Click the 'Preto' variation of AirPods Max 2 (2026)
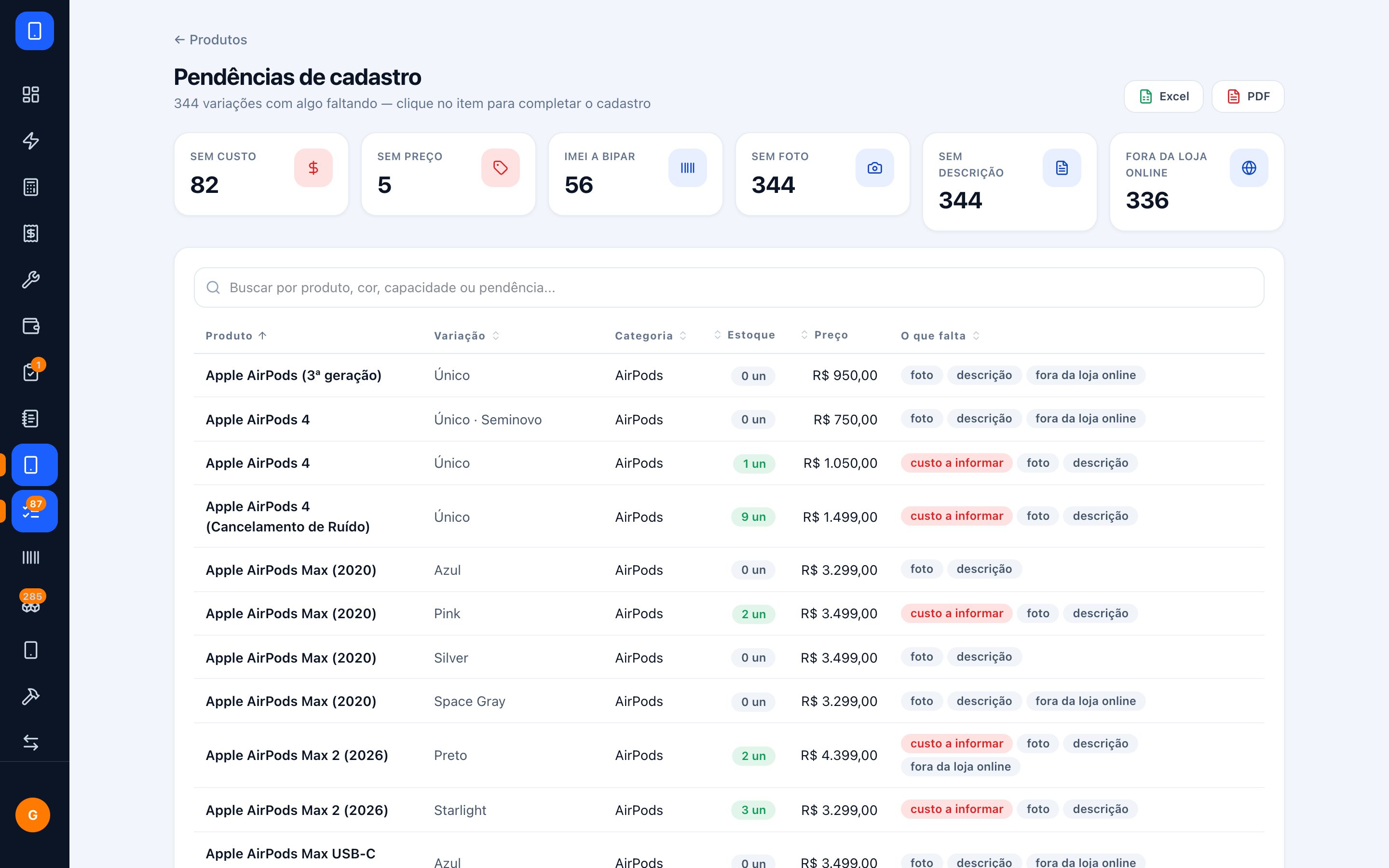Image resolution: width=1389 pixels, height=868 pixels. (x=450, y=756)
